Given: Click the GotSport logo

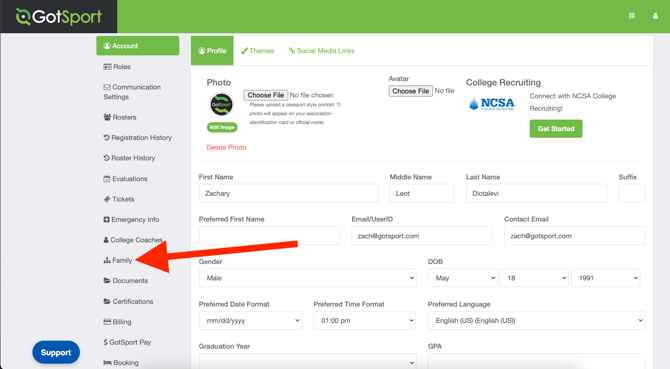Looking at the screenshot, I should (59, 17).
